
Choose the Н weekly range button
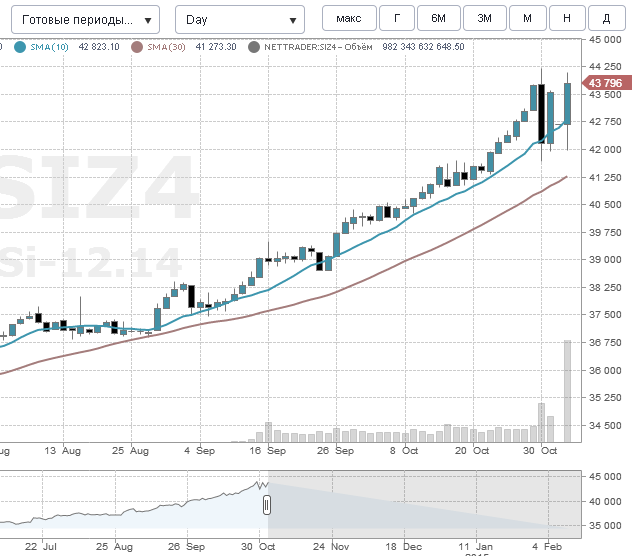pyautogui.click(x=567, y=19)
